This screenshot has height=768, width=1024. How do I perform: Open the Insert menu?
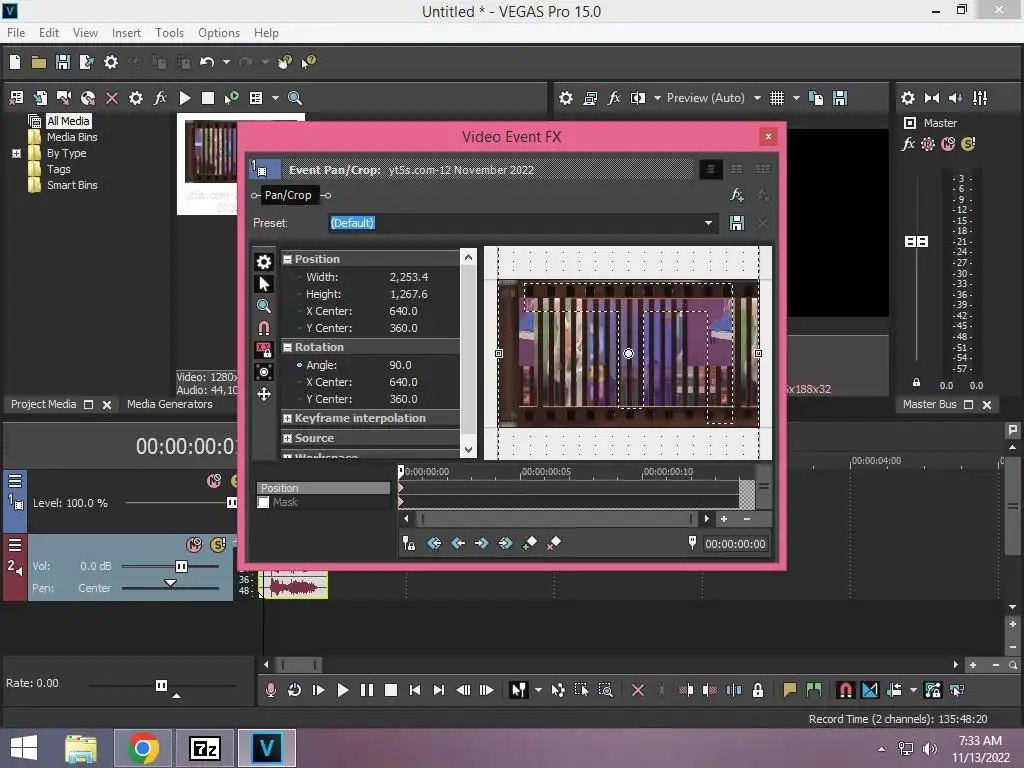[126, 33]
